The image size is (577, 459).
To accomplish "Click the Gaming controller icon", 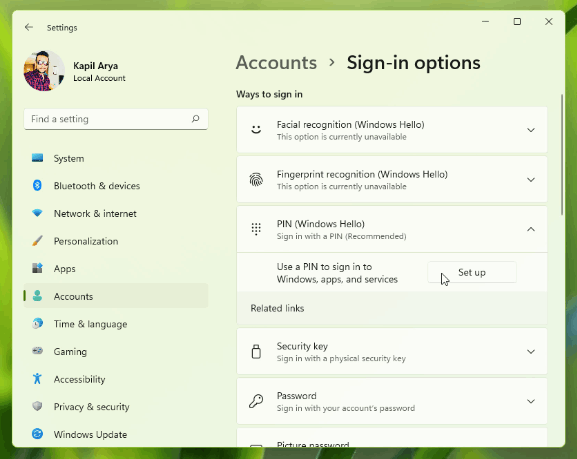I will point(37,351).
